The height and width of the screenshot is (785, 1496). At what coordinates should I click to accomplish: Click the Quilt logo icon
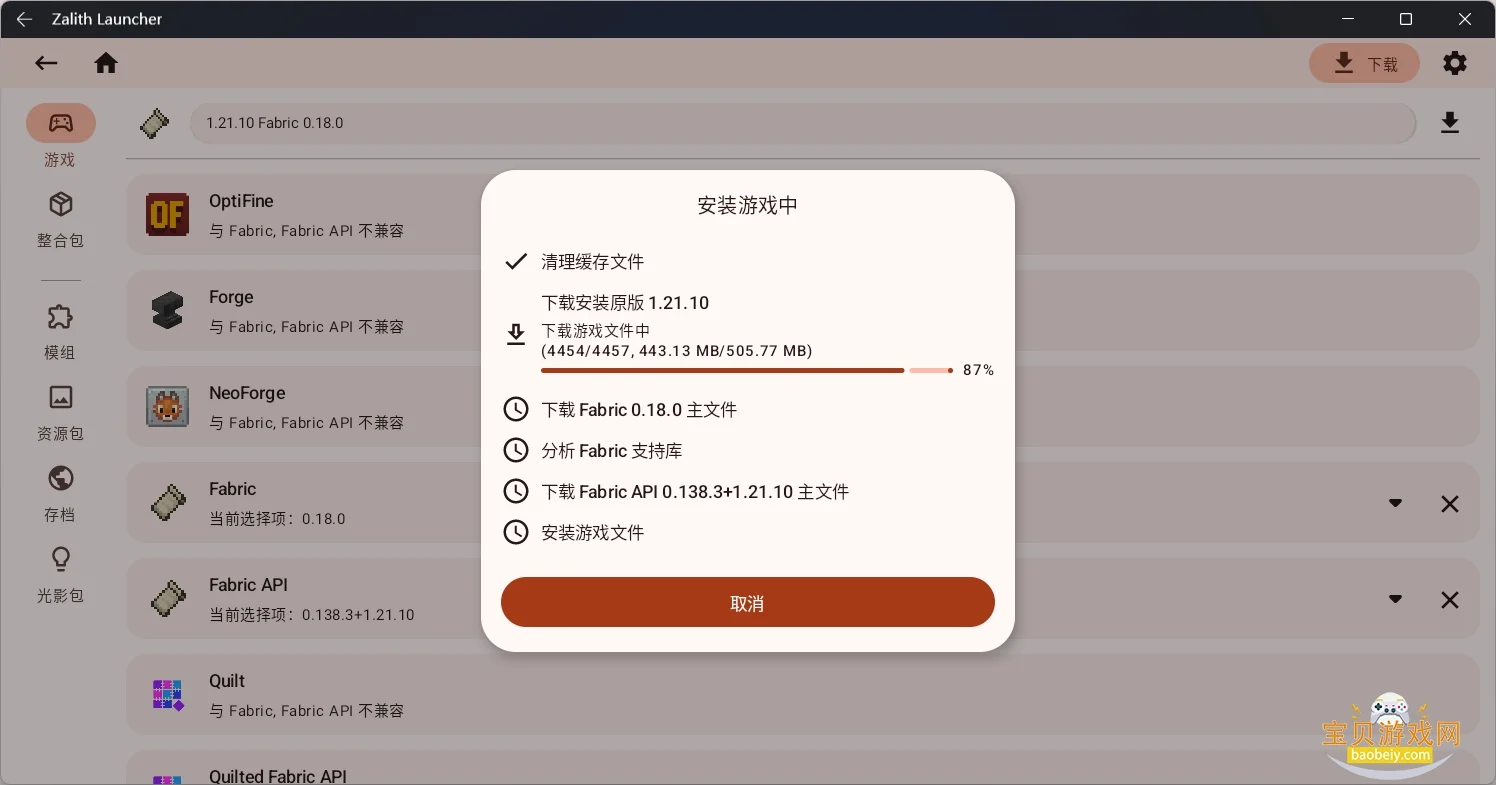(x=167, y=695)
